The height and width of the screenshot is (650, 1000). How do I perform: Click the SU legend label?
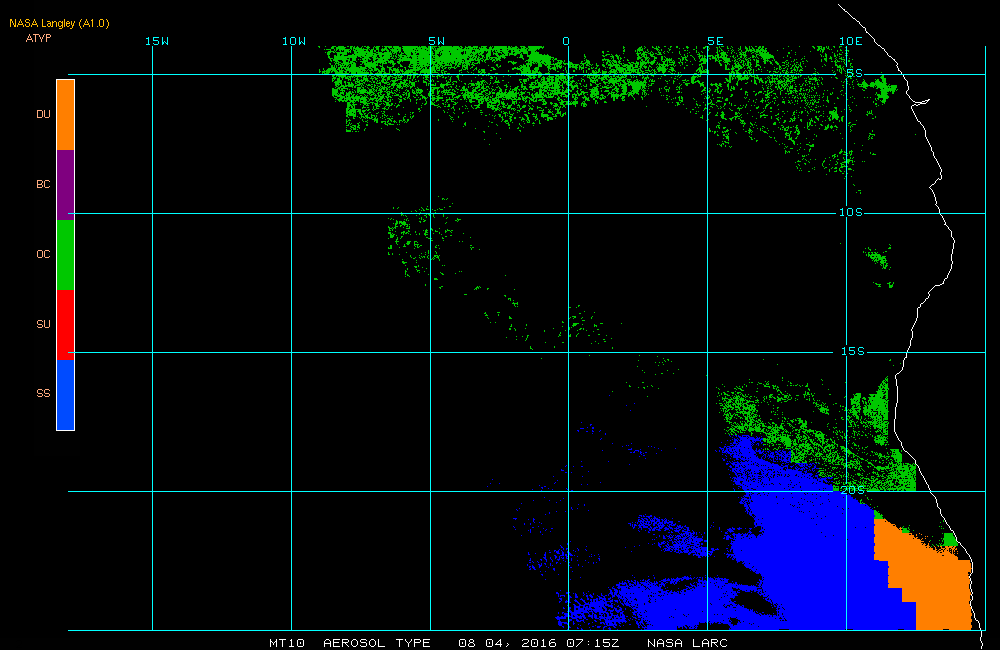pyautogui.click(x=43, y=324)
